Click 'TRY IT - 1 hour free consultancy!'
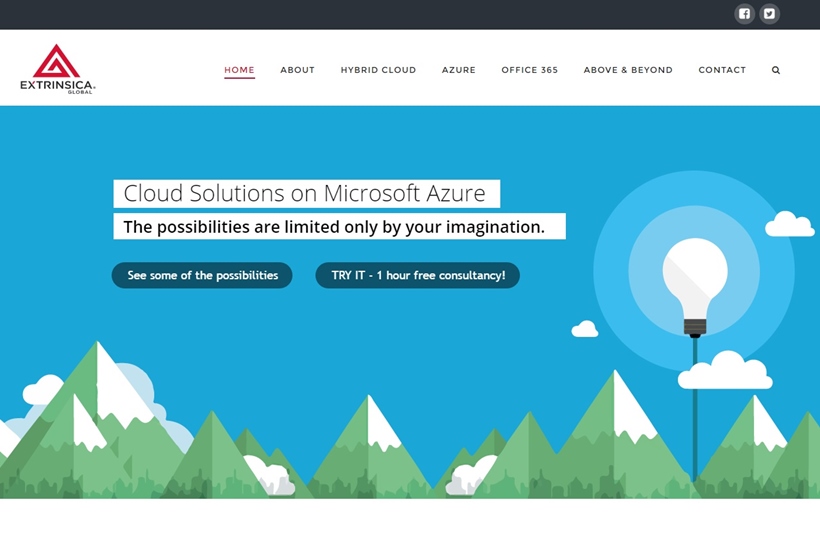The image size is (820, 548). click(417, 275)
